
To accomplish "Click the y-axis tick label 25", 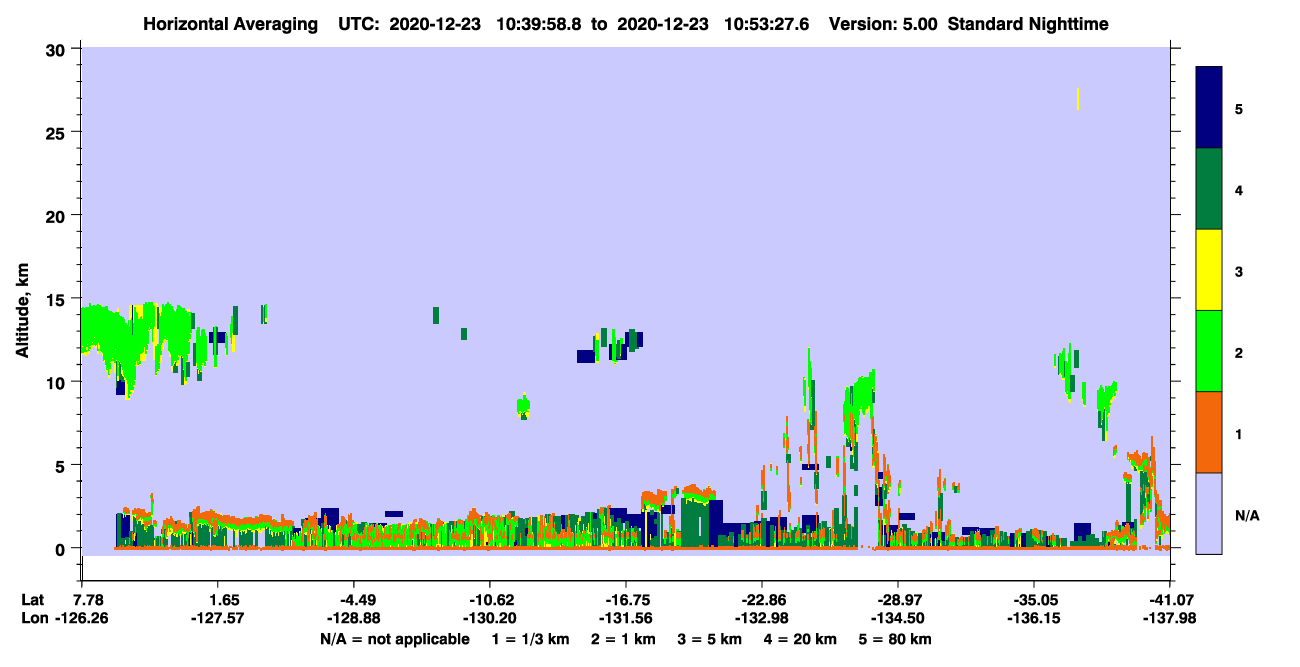I will point(58,132).
